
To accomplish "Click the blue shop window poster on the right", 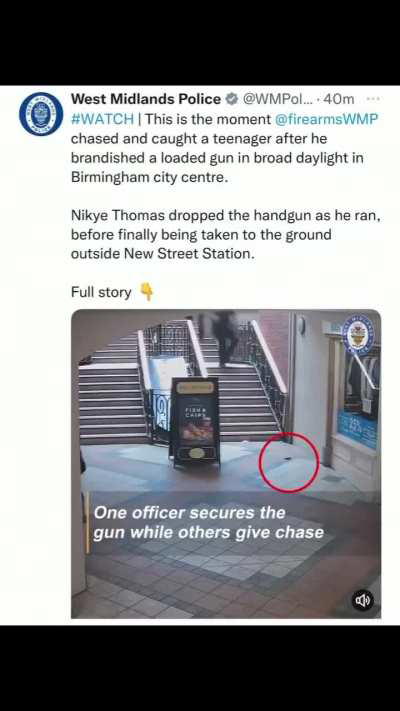I will point(357,430).
